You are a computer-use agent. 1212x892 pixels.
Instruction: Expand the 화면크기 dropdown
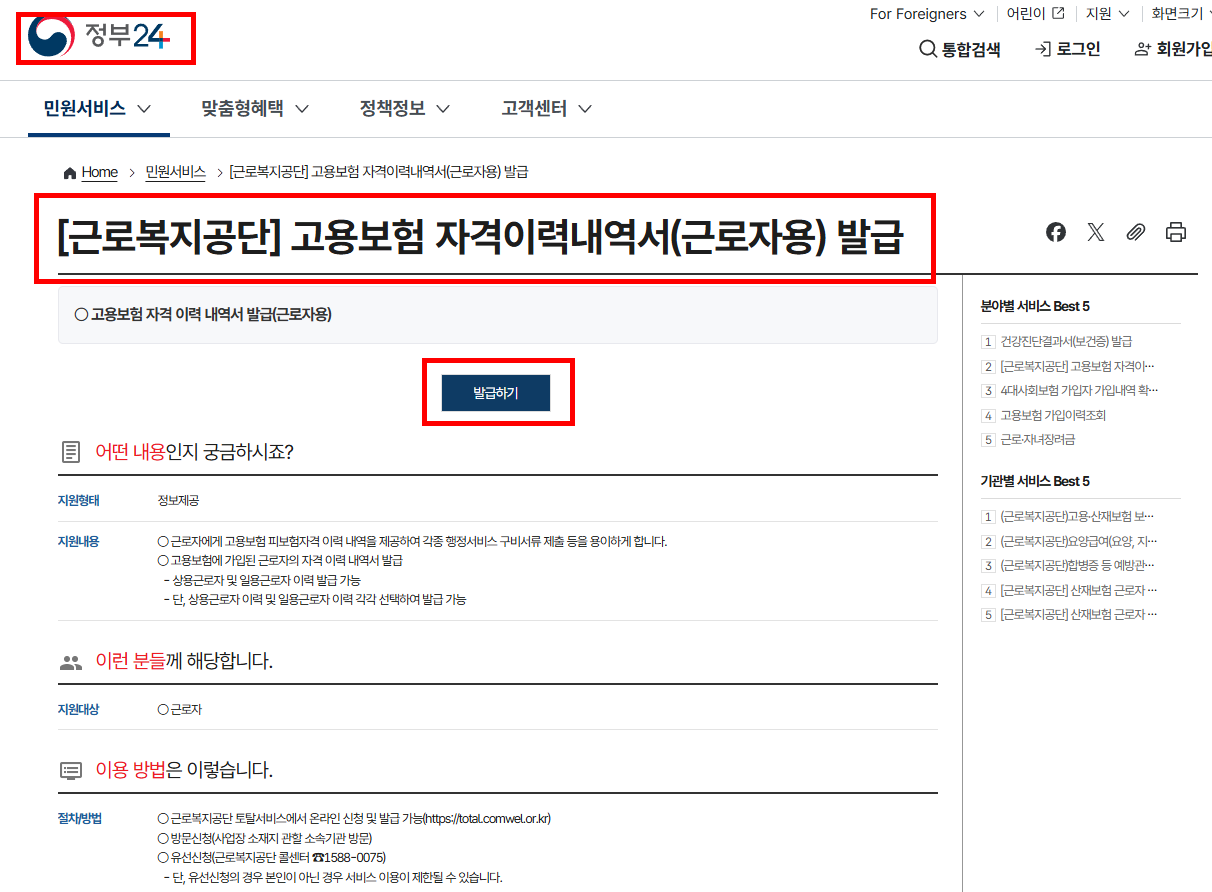pos(1182,14)
